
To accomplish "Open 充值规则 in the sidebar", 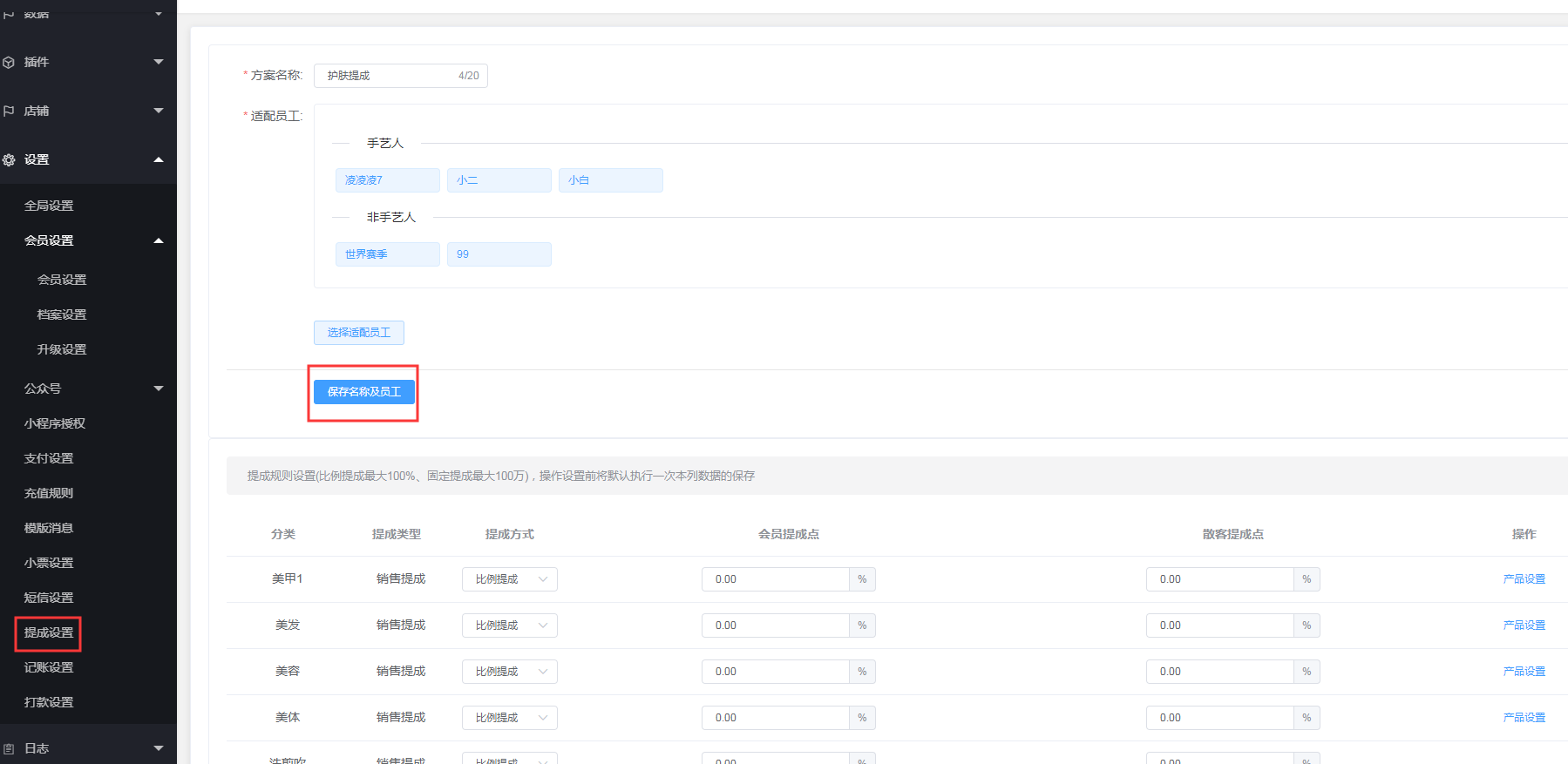I will point(49,493).
